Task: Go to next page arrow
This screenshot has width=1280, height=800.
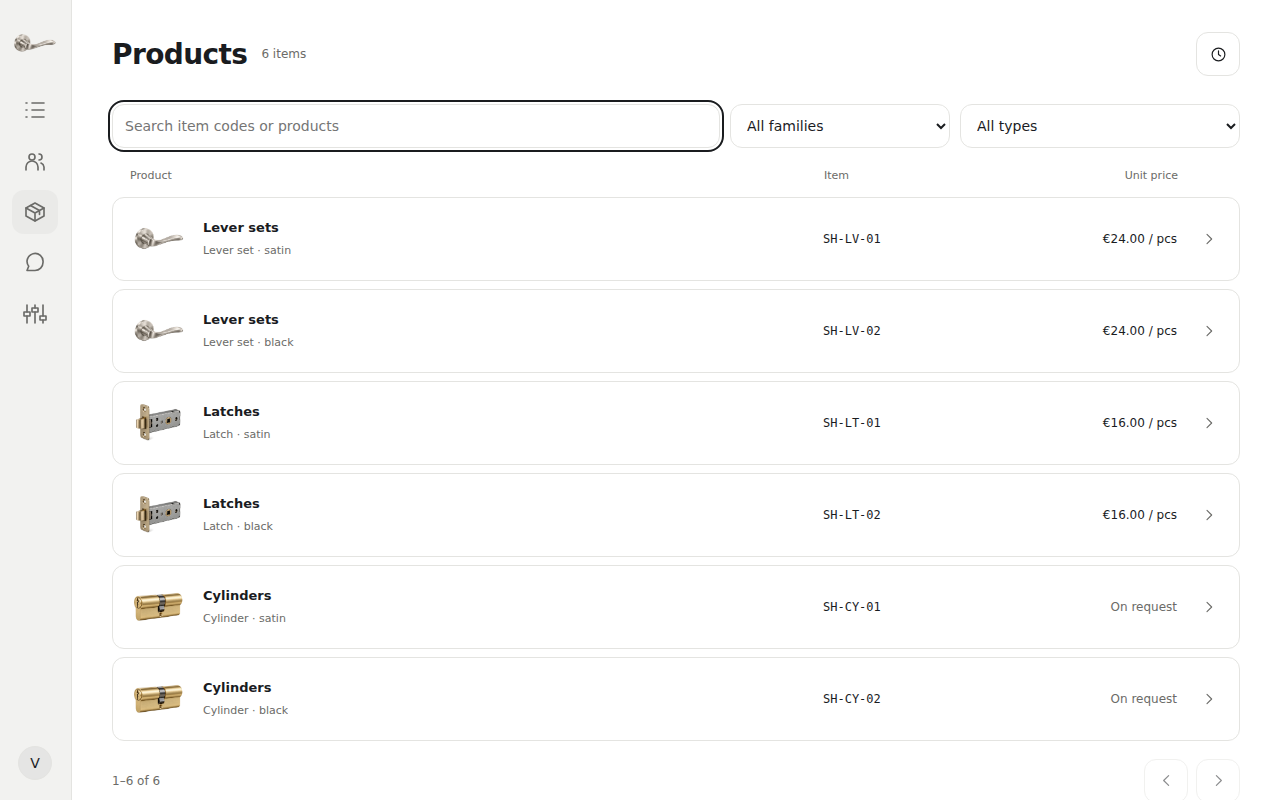Action: click(1218, 780)
